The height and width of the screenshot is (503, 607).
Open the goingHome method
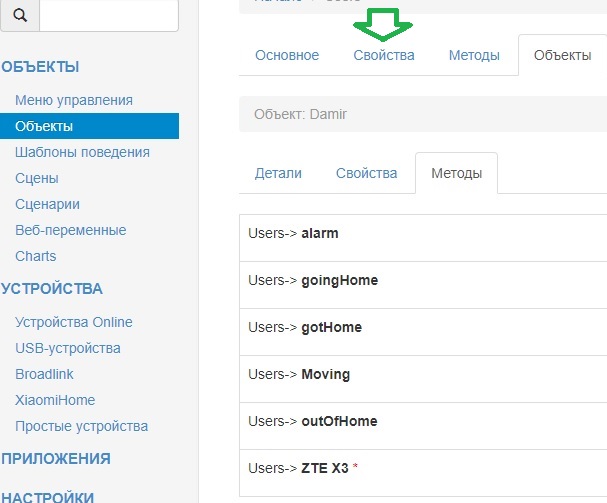click(x=339, y=281)
